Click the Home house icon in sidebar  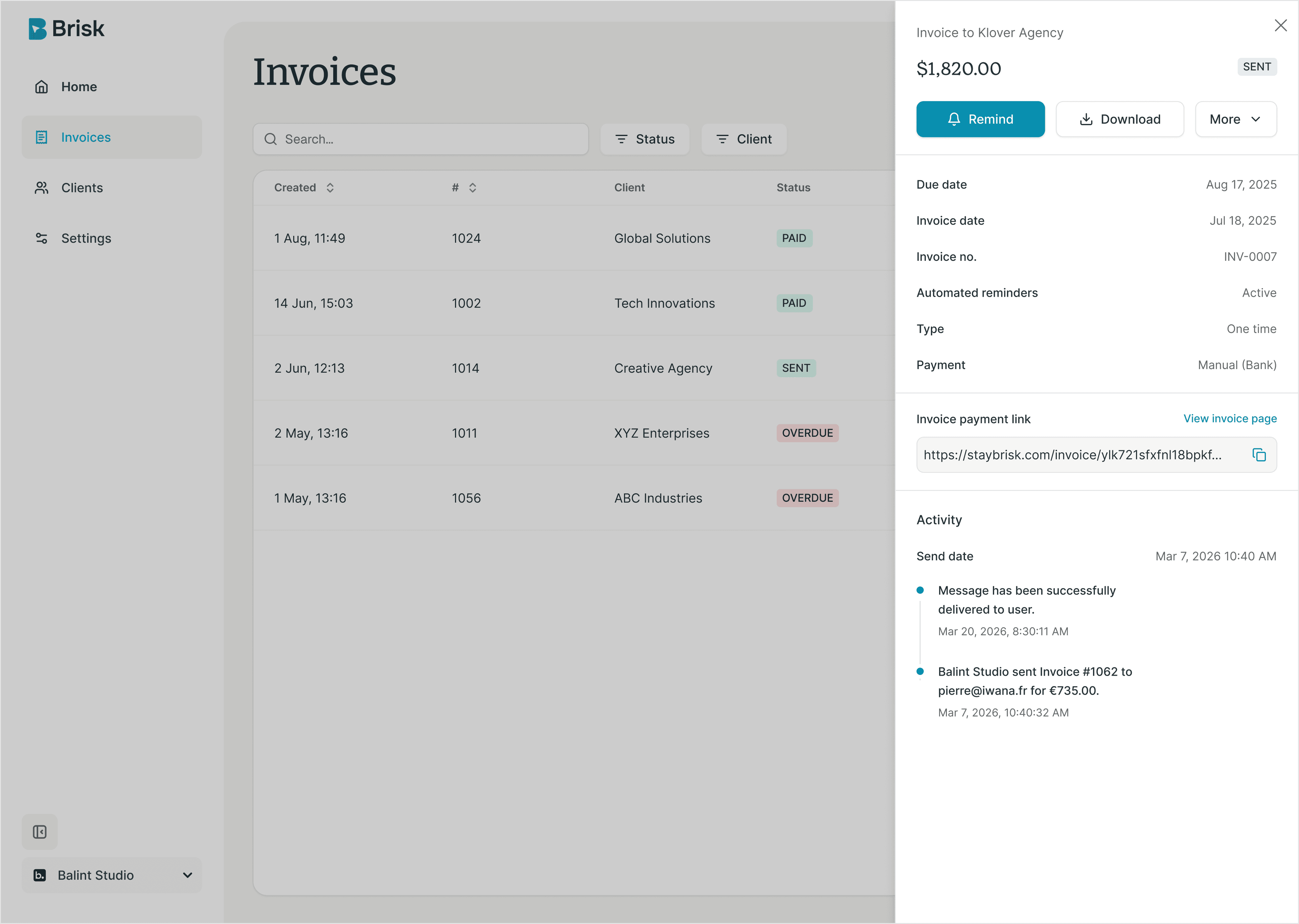coord(42,87)
